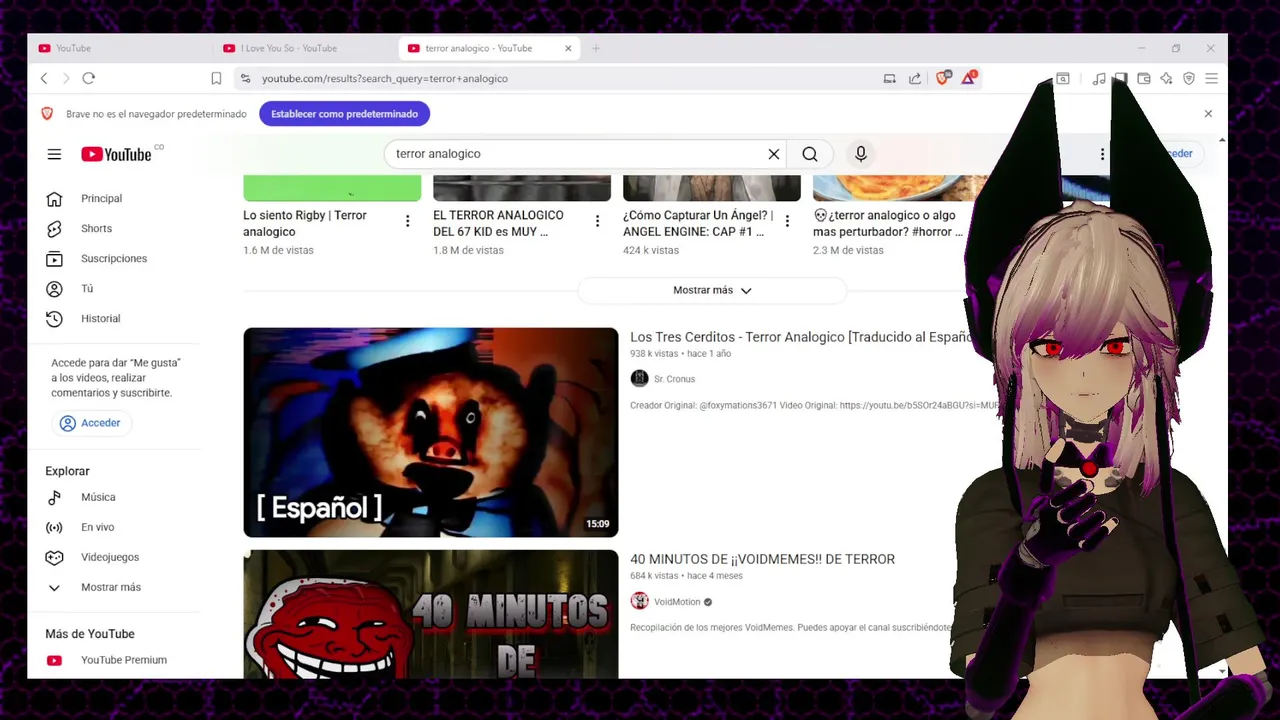This screenshot has height=720, width=1280.
Task: Open the Brave Shields lion icon
Action: pyautogui.click(x=943, y=78)
